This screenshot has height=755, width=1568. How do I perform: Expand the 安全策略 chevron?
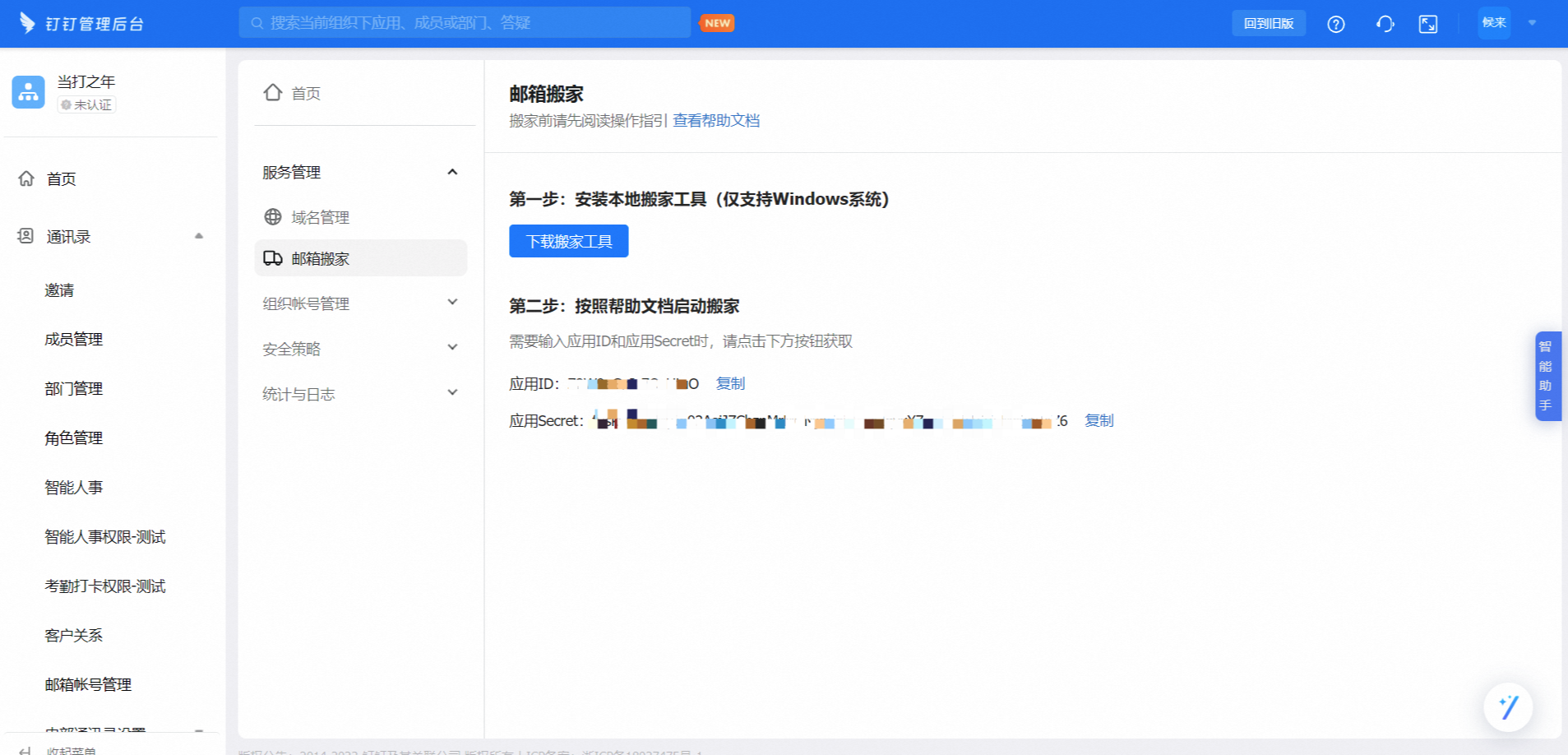point(452,348)
